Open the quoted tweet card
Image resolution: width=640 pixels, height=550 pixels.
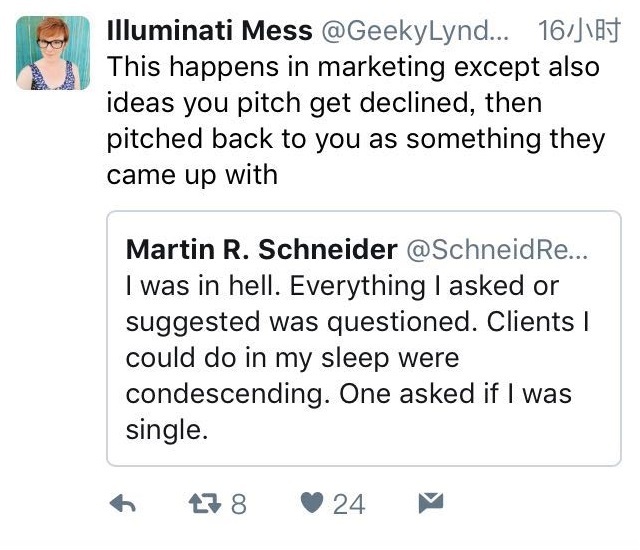pyautogui.click(x=363, y=340)
